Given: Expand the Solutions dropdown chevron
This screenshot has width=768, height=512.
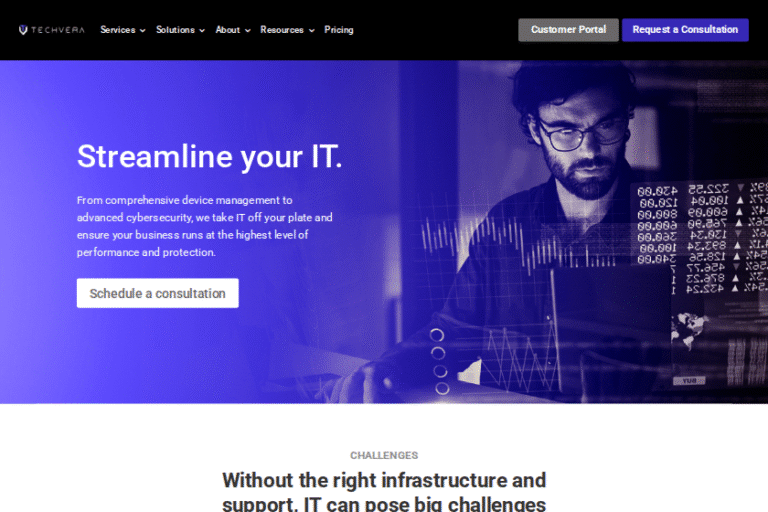Looking at the screenshot, I should [202, 30].
